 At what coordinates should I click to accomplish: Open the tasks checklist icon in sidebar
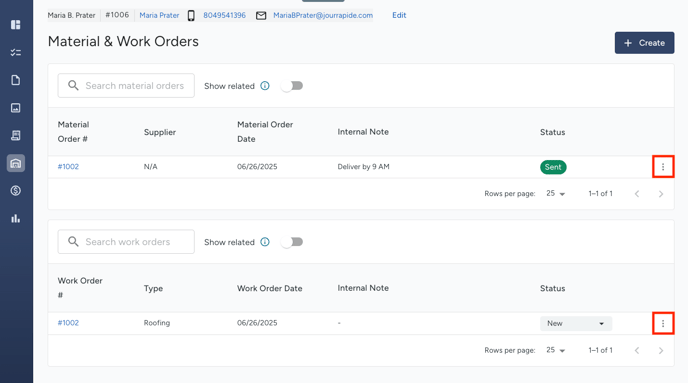pos(16,52)
